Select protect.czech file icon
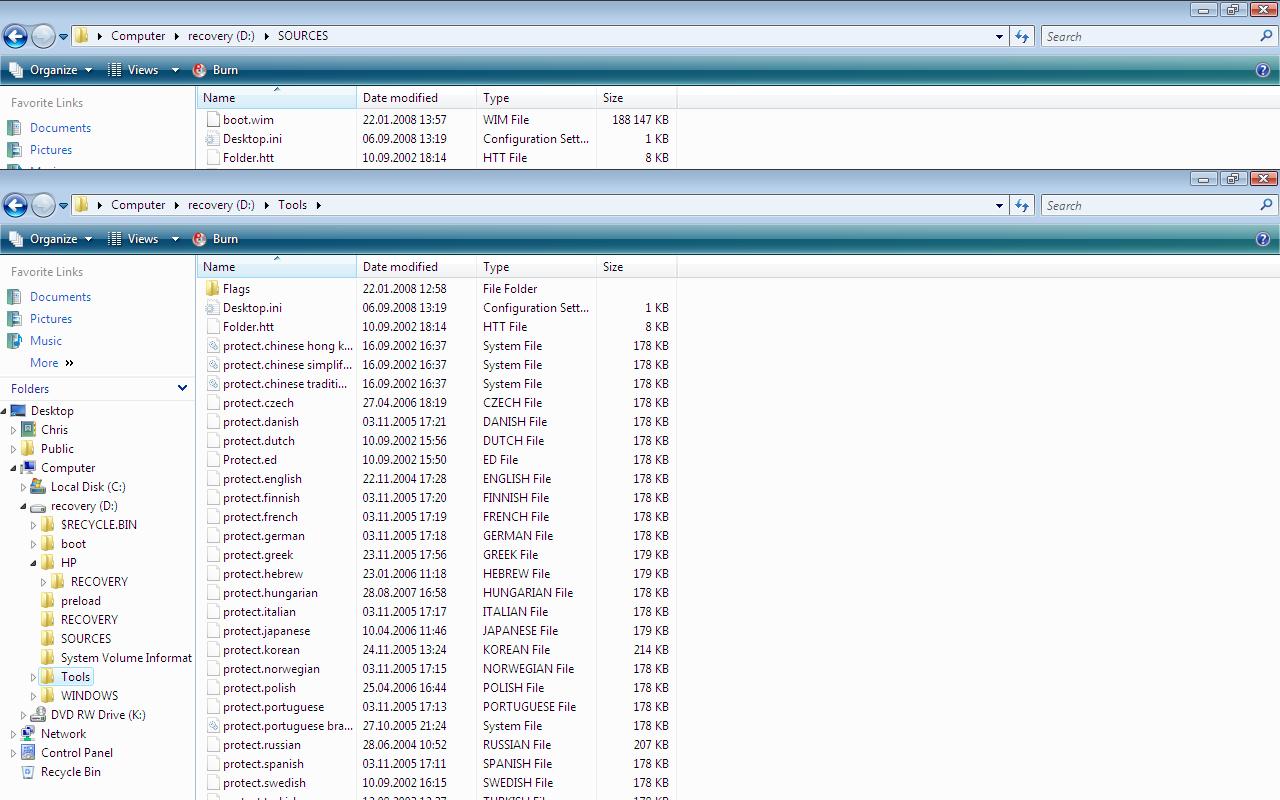 [212, 403]
